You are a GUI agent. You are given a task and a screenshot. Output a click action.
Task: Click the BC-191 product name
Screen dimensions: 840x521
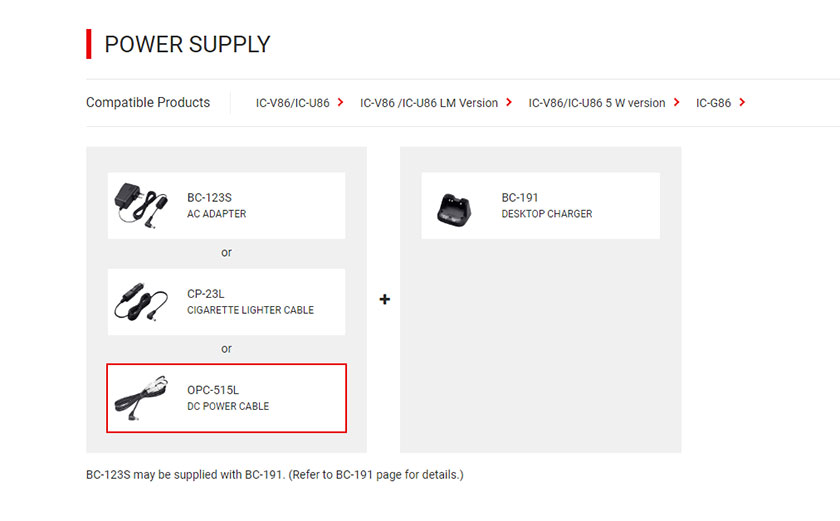520,198
